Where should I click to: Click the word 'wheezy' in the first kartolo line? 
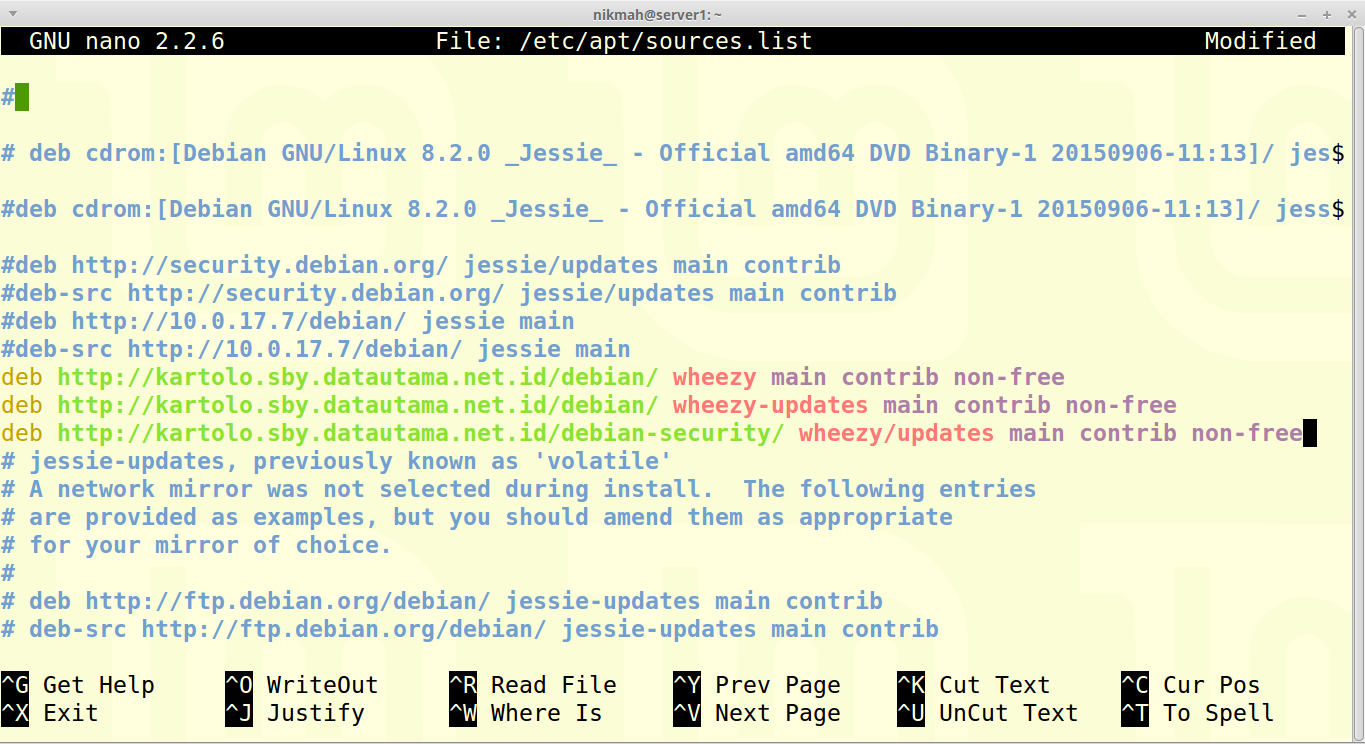coord(714,377)
